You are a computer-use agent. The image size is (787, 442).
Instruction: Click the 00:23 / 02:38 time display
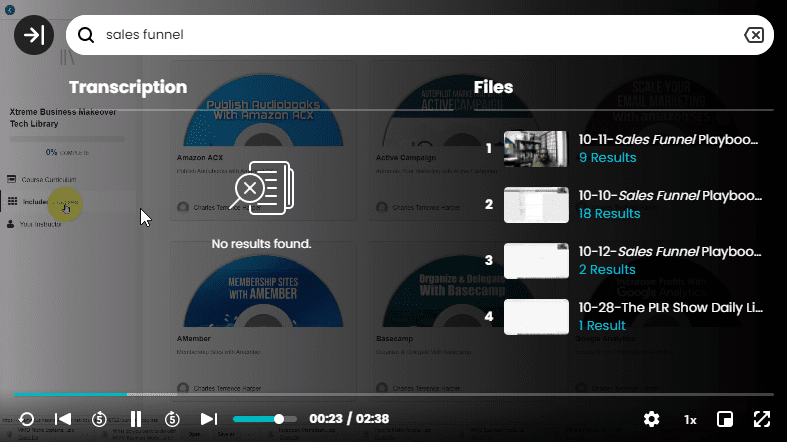click(349, 419)
